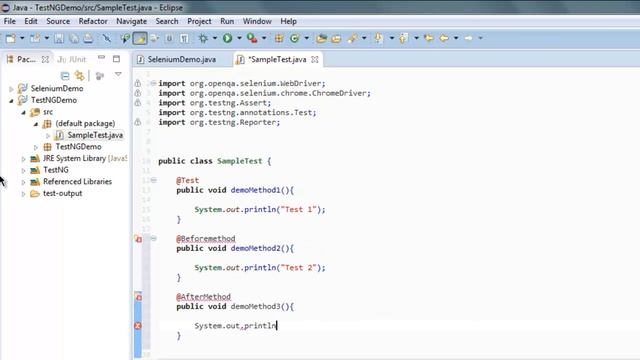Collapse All in Package Explorer
Image resolution: width=640 pixels, height=360 pixels.
(65, 76)
